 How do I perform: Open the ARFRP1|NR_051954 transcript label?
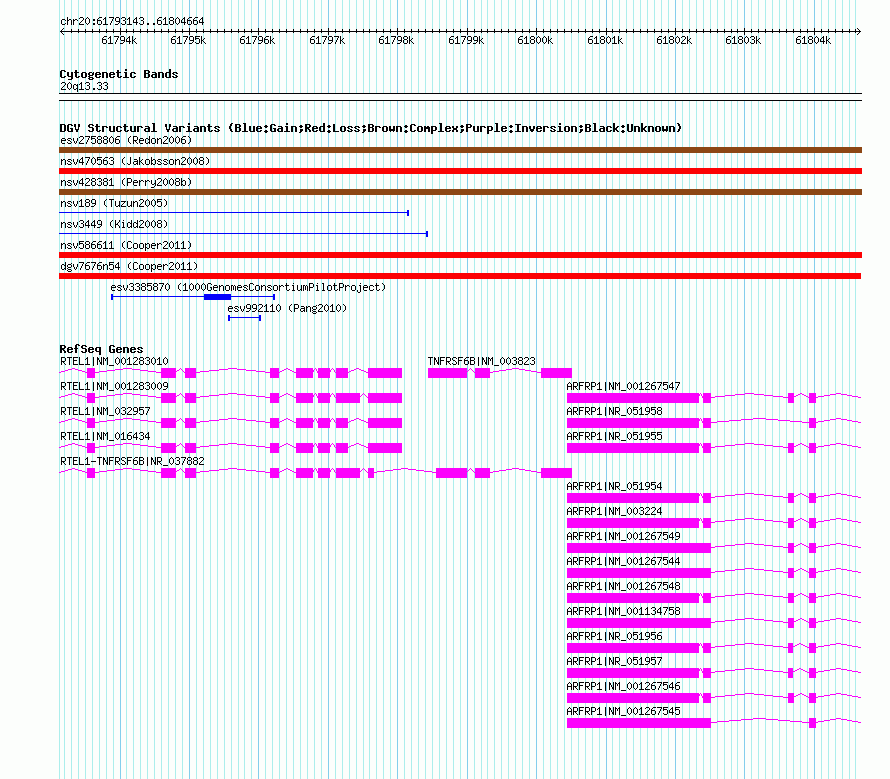coord(614,486)
